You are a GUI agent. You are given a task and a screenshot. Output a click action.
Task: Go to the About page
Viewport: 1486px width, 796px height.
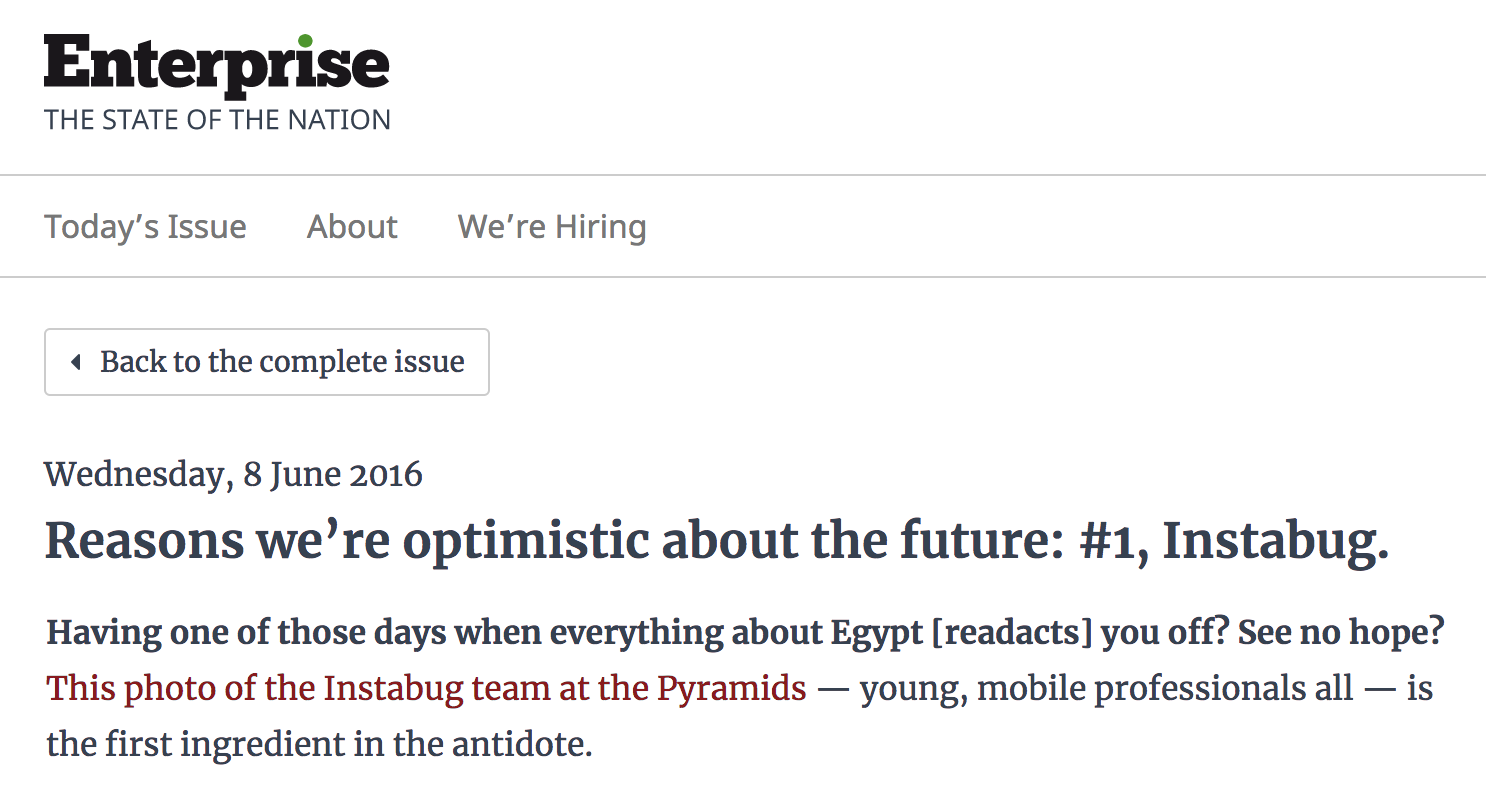click(352, 227)
